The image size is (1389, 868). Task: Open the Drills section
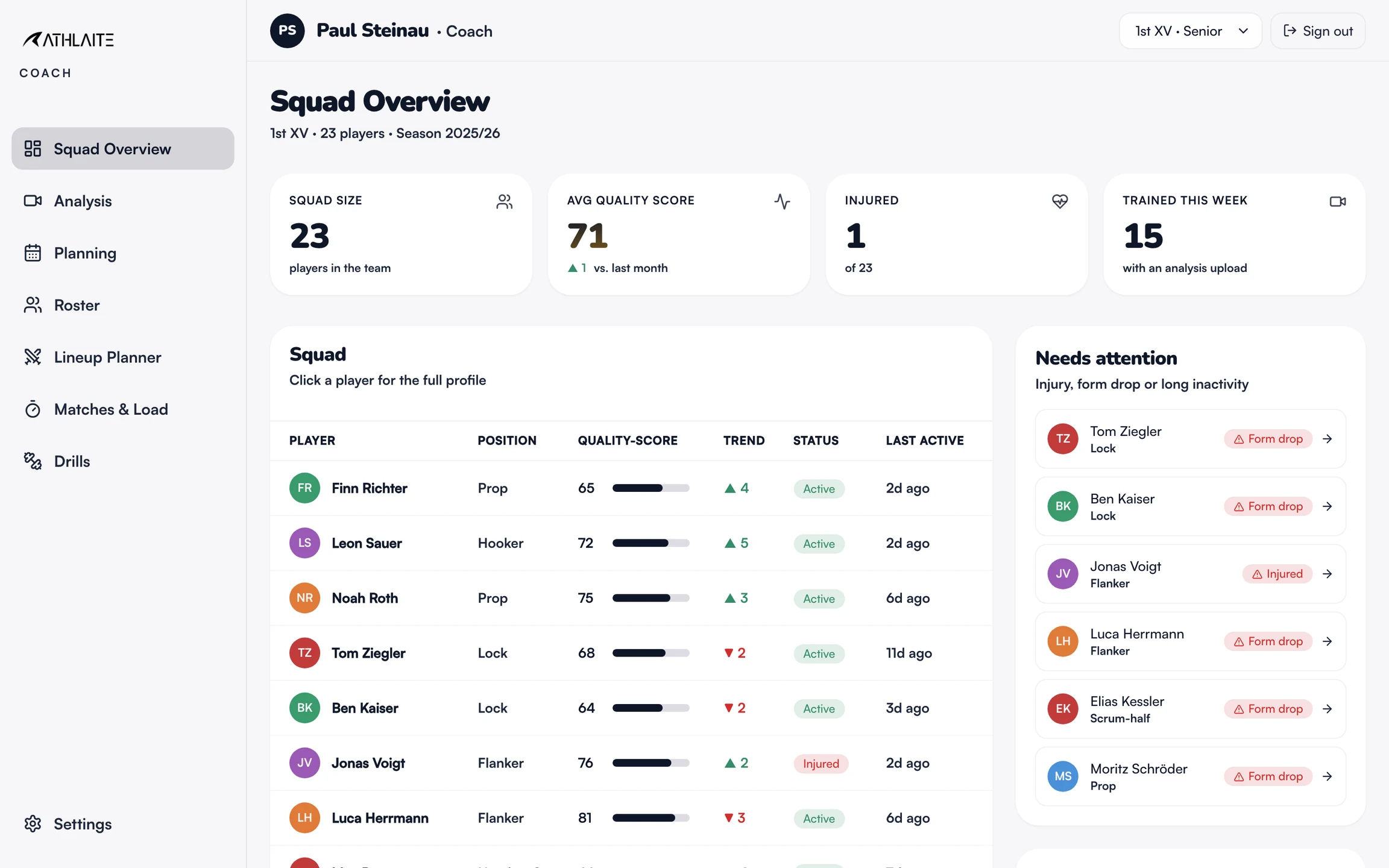pos(123,461)
